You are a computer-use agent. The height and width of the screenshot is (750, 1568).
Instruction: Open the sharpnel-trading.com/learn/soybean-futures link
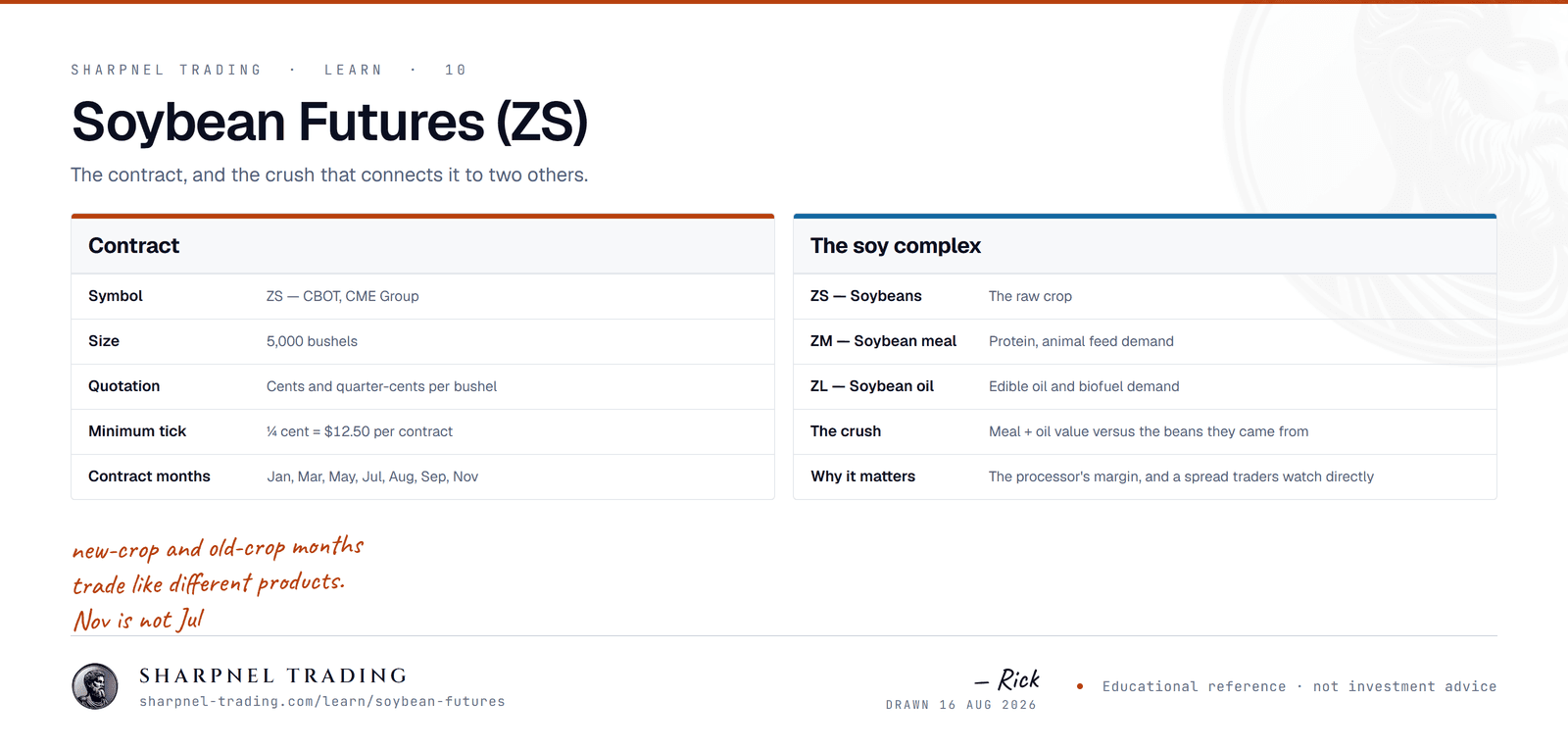[x=322, y=701]
